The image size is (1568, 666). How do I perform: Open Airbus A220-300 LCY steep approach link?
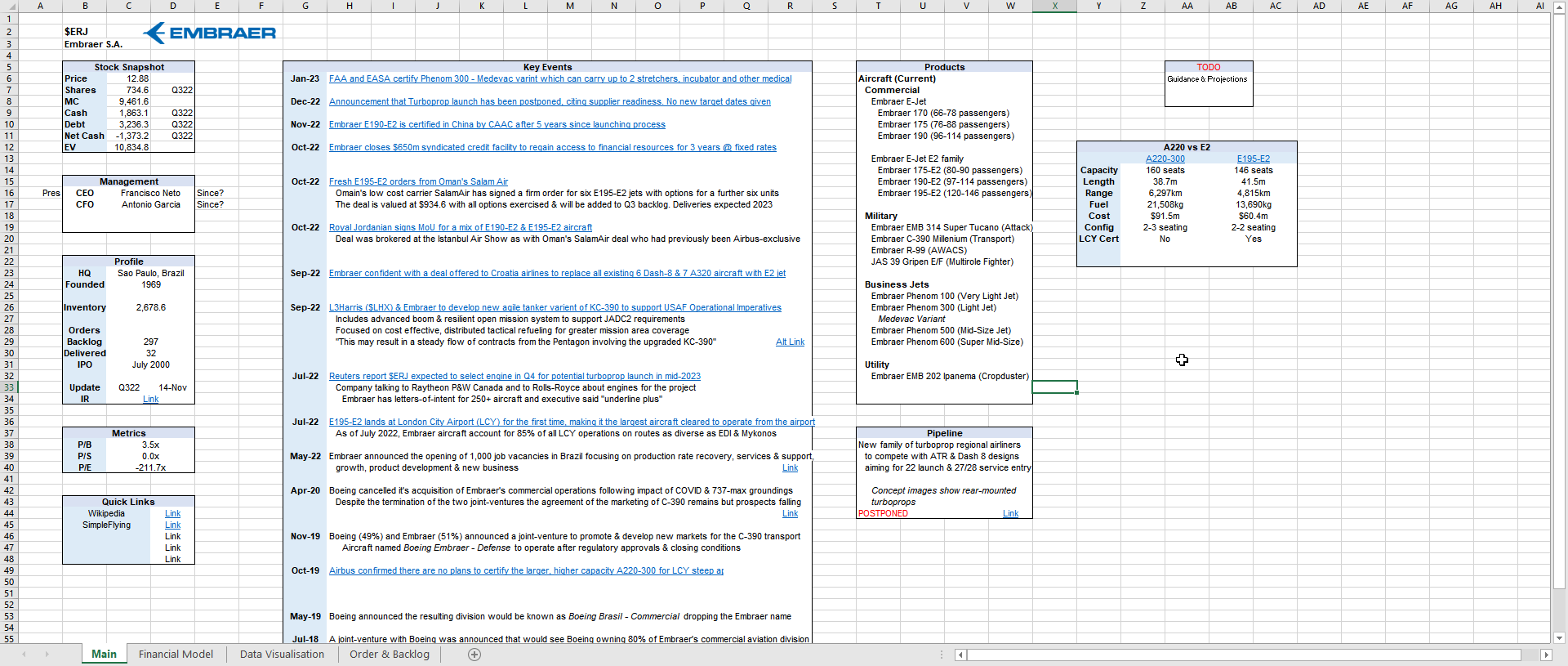pos(526,571)
